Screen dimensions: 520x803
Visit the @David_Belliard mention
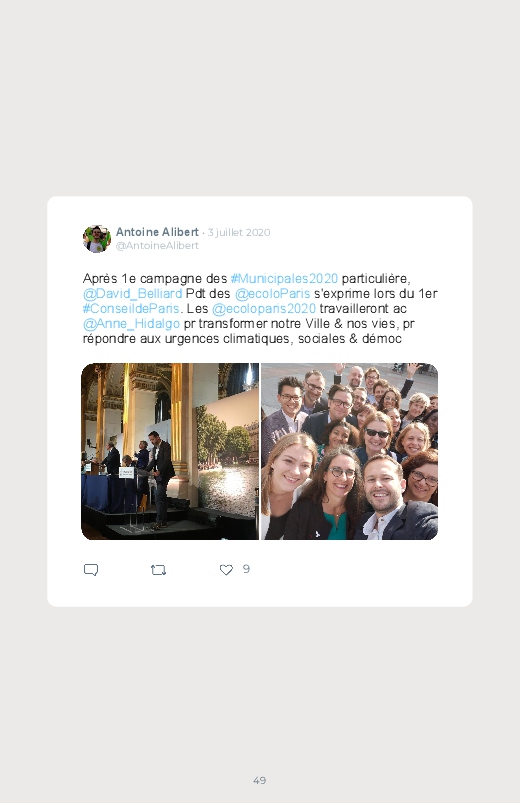(132, 293)
